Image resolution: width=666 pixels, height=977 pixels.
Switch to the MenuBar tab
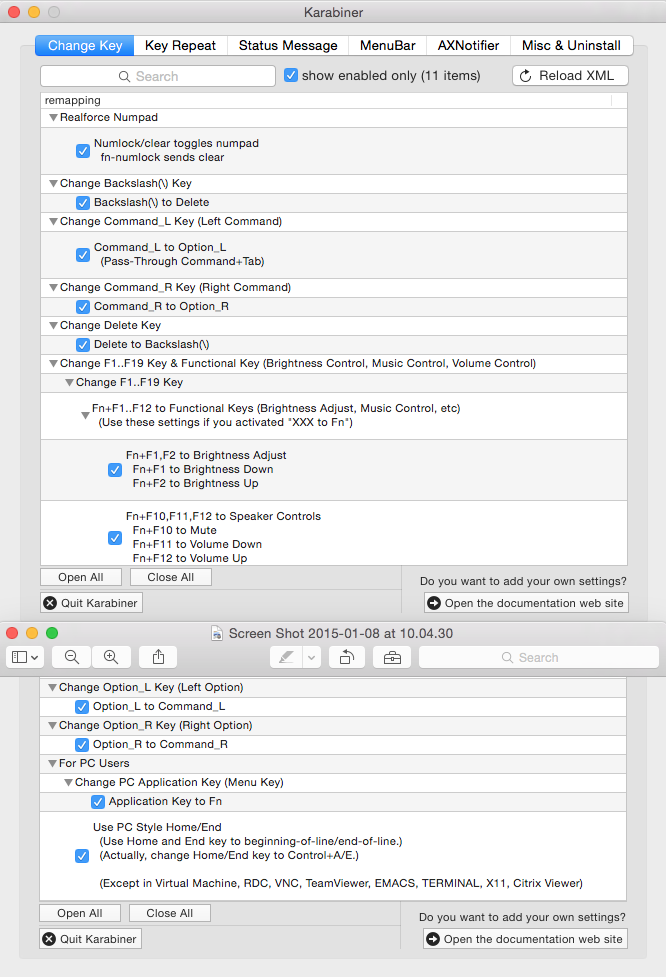(388, 45)
